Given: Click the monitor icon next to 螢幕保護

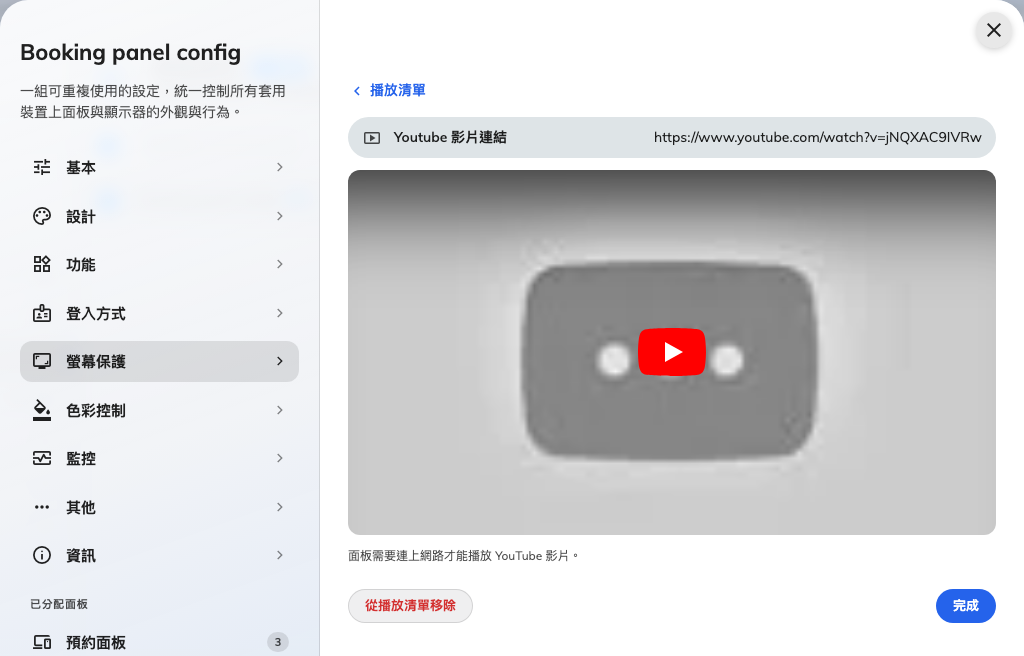Looking at the screenshot, I should click(42, 361).
